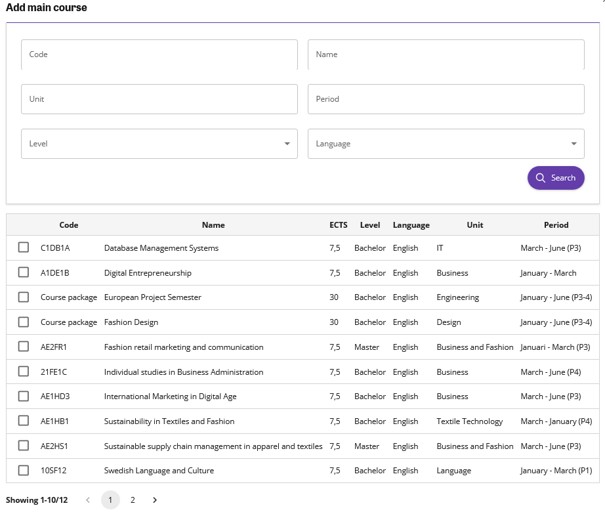Screen dimensions: 605x514
Task: Click Database Management Systems course name
Action: point(161,248)
